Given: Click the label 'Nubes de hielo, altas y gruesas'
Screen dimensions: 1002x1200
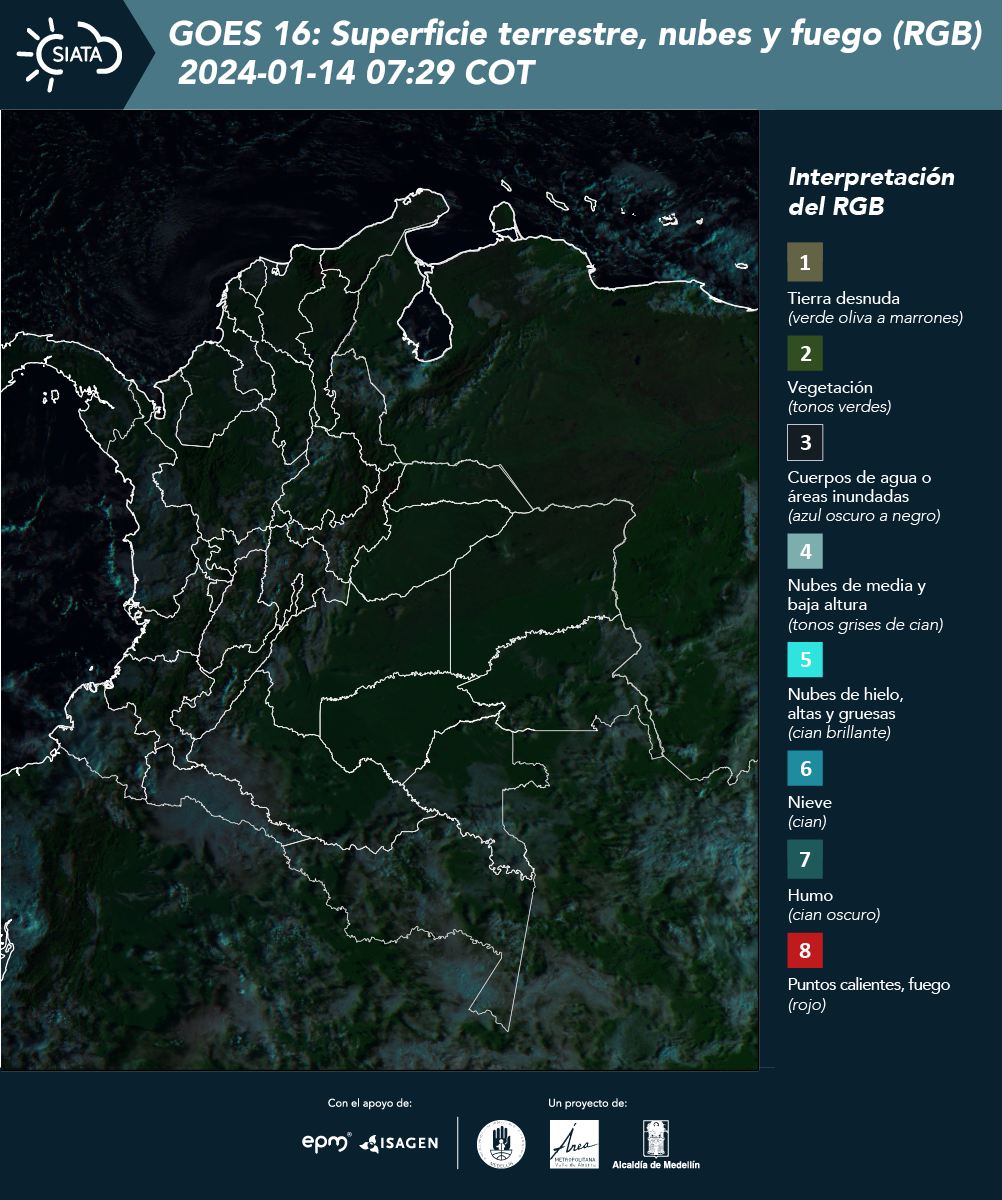Looking at the screenshot, I should click(846, 704).
